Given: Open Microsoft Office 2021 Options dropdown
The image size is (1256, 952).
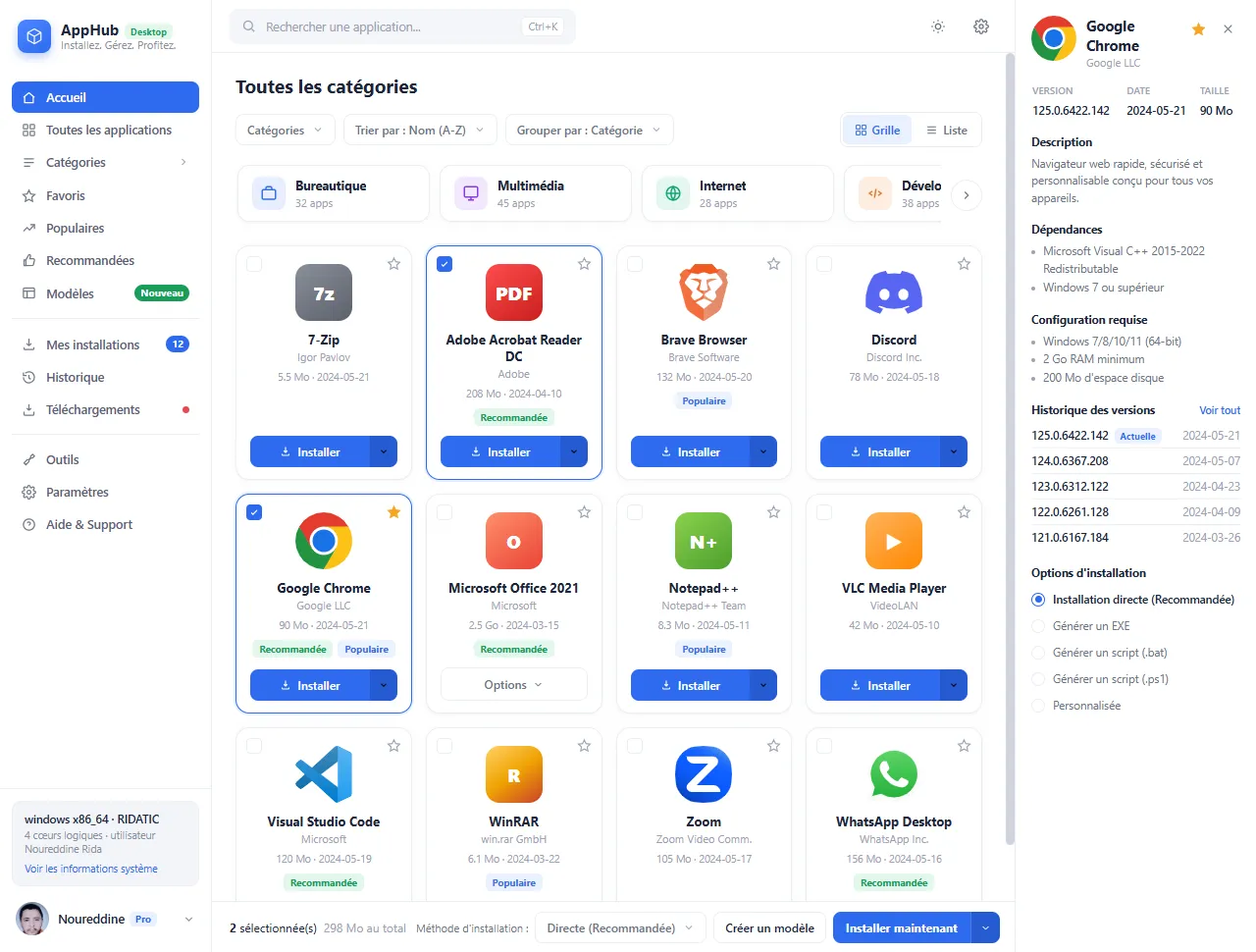Looking at the screenshot, I should [x=513, y=685].
